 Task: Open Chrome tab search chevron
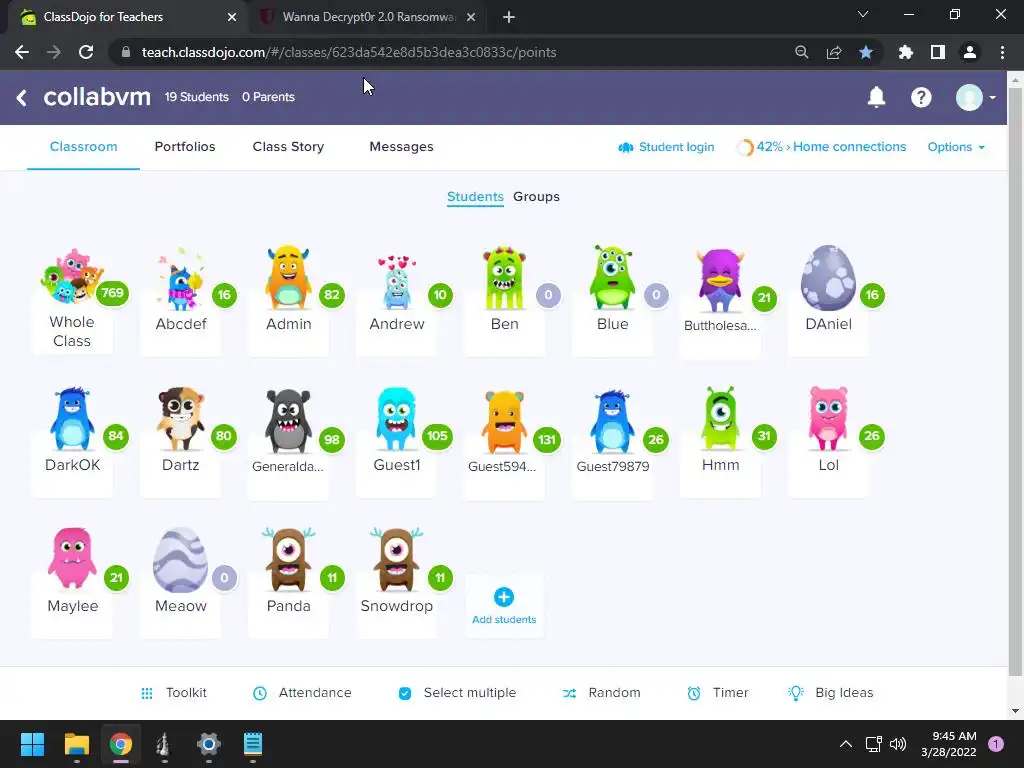[x=863, y=14]
